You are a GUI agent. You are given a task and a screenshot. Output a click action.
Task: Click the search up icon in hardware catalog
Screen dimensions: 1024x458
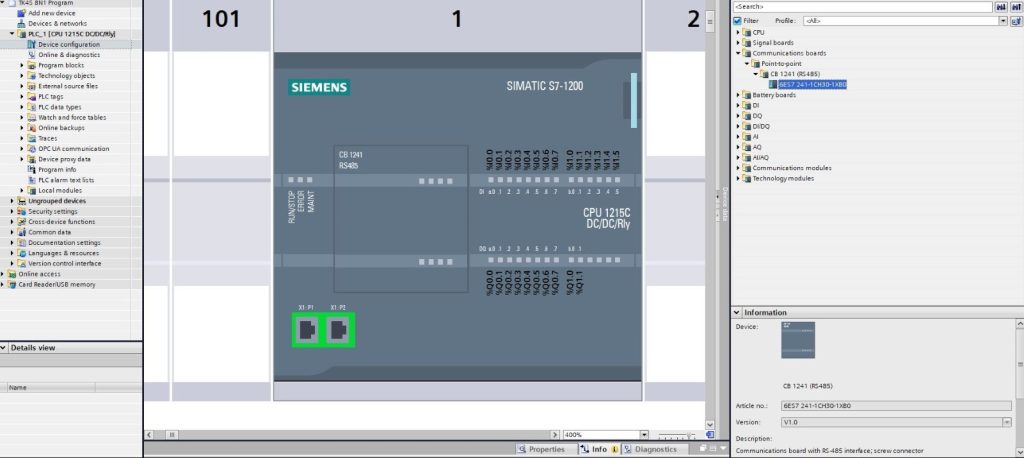(x=1014, y=7)
